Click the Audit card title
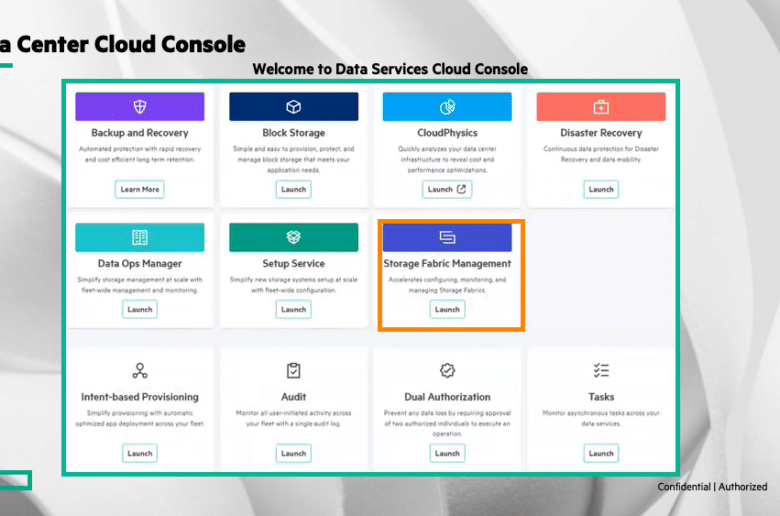This screenshot has width=780, height=516. [x=293, y=397]
